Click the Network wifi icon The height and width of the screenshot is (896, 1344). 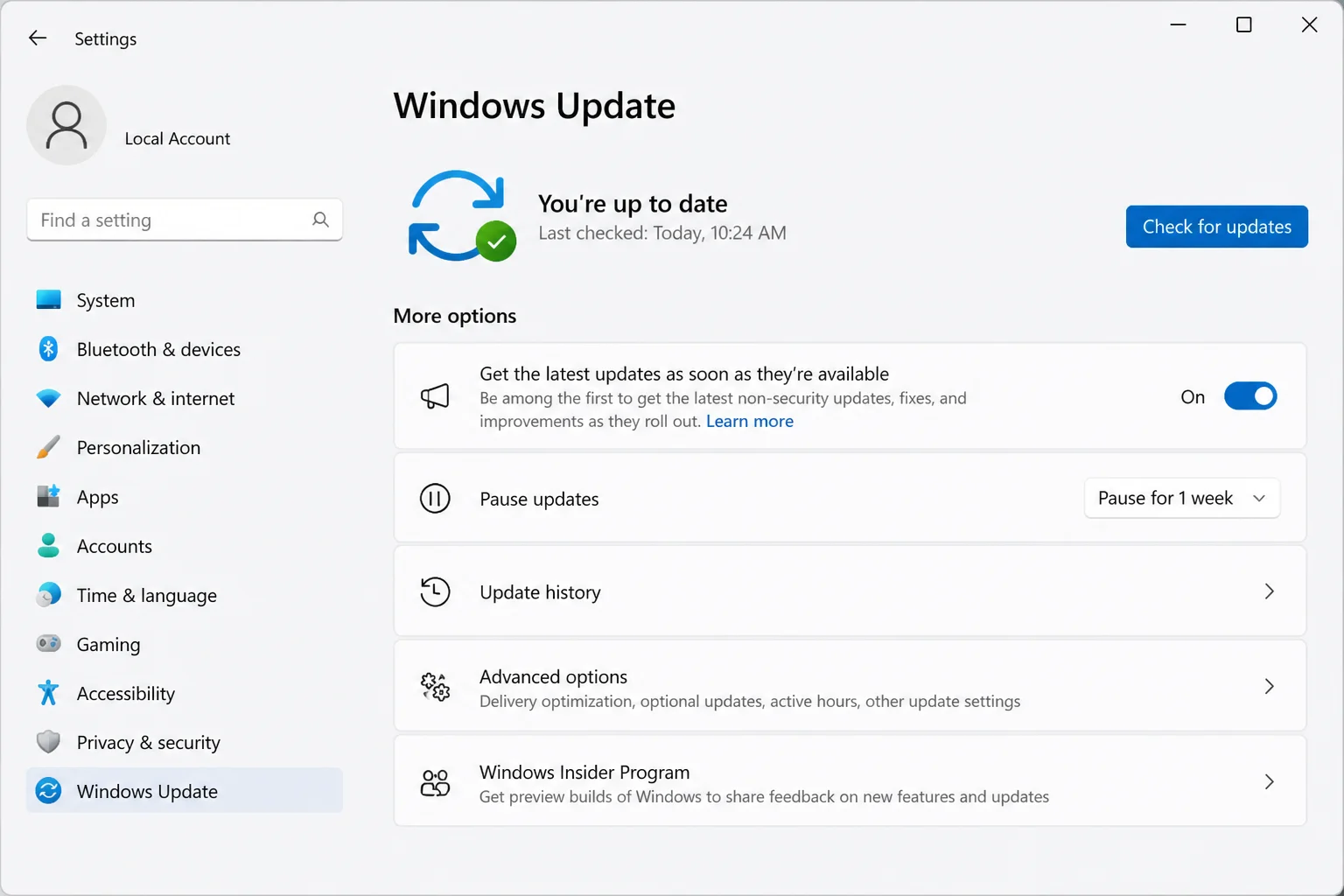(48, 398)
